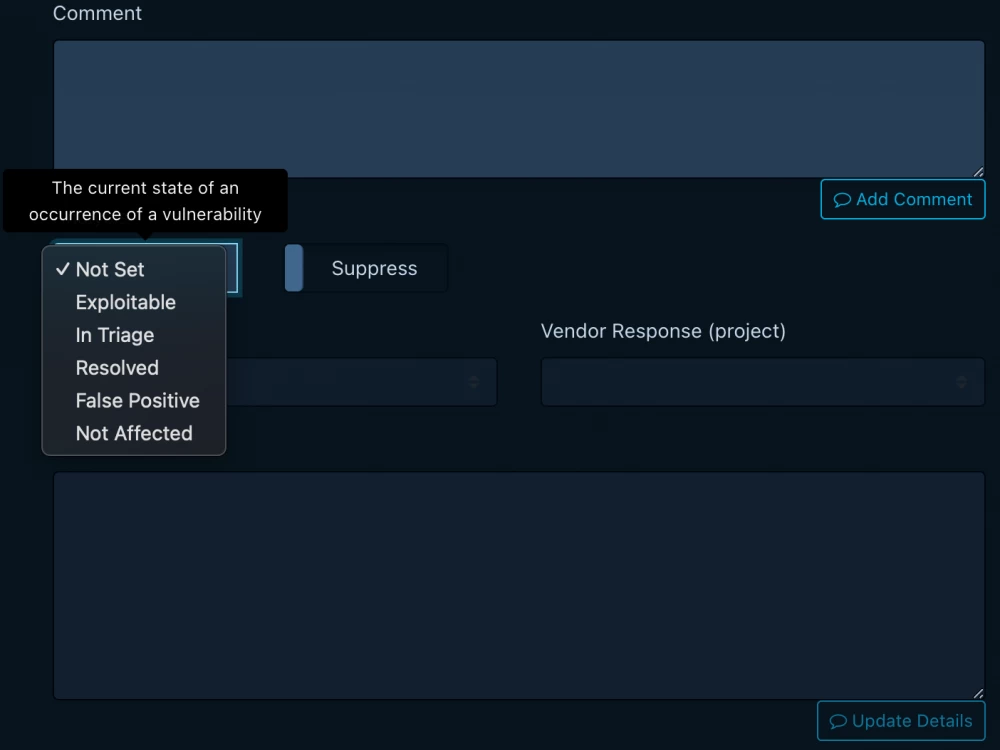Select the checked Not Set option
The width and height of the screenshot is (1000, 750).
[x=110, y=270]
